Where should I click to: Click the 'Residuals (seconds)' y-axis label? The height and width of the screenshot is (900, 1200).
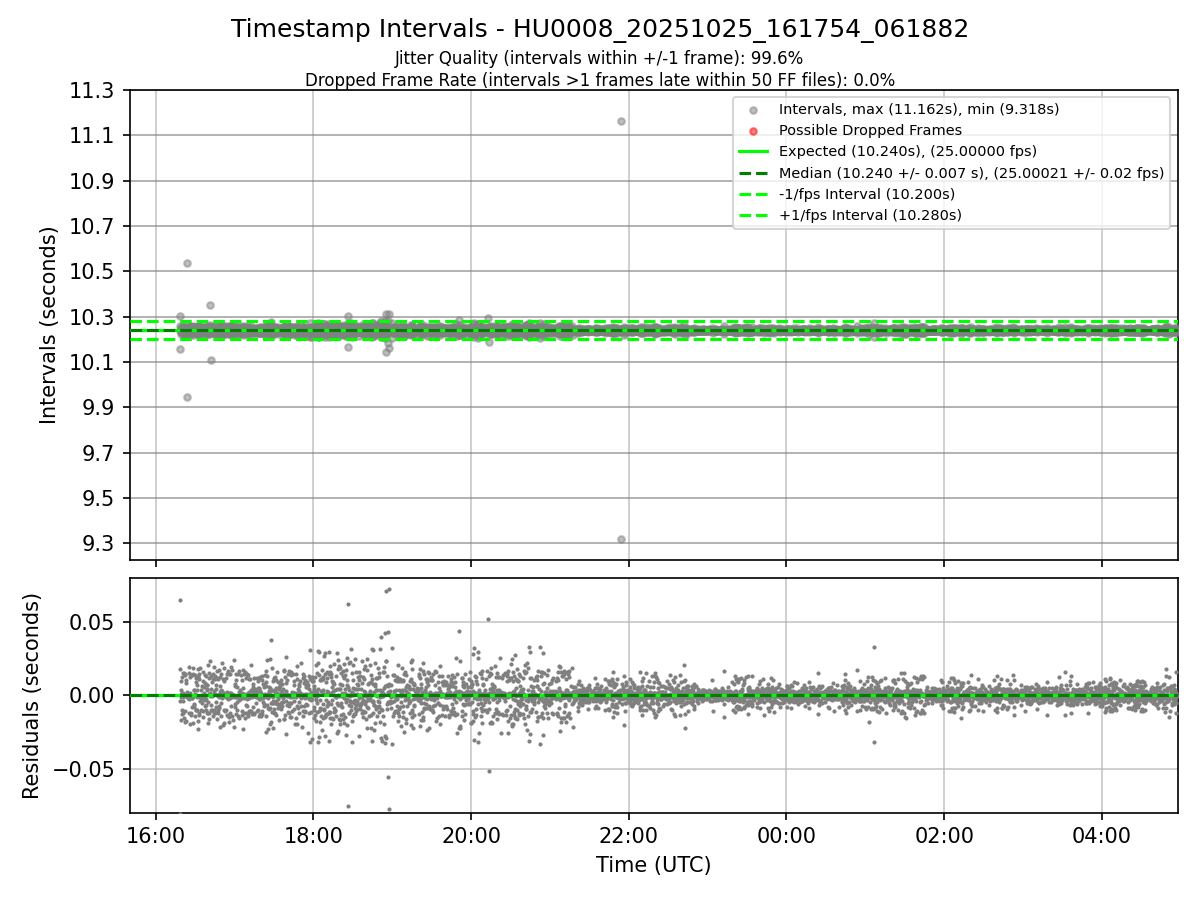[32, 696]
